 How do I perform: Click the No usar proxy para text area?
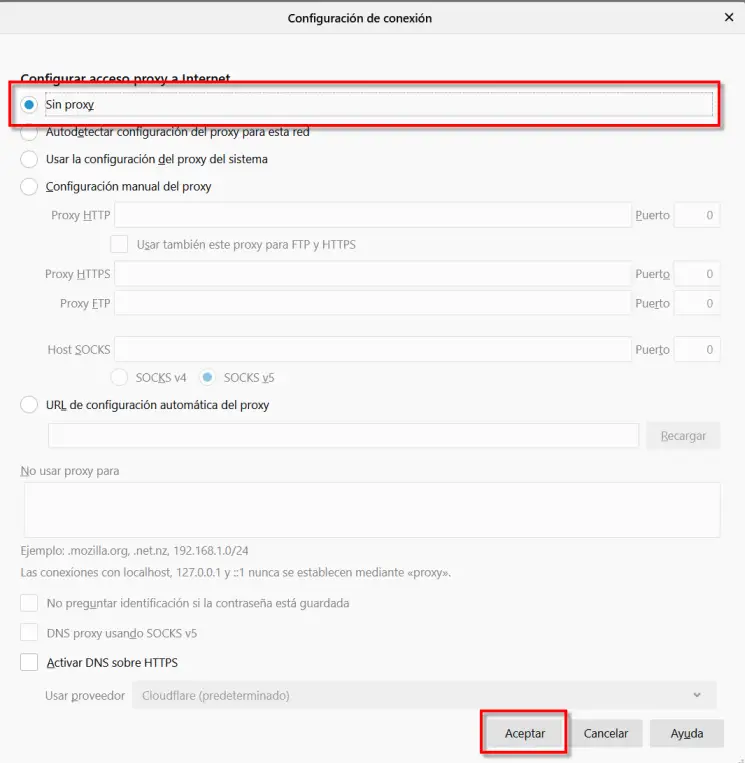click(x=372, y=510)
